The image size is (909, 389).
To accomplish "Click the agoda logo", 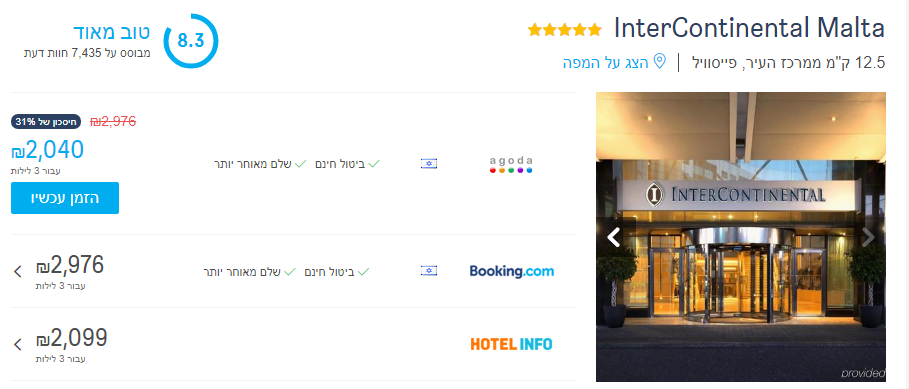I will 511,165.
